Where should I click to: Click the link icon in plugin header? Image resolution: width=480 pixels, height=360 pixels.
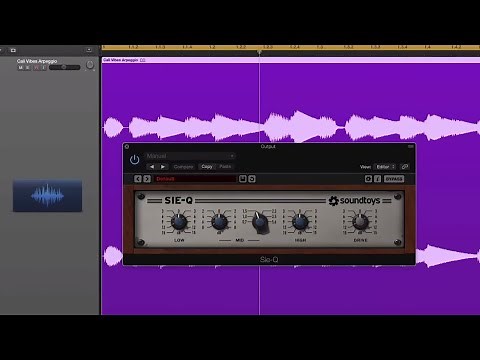pyautogui.click(x=405, y=167)
